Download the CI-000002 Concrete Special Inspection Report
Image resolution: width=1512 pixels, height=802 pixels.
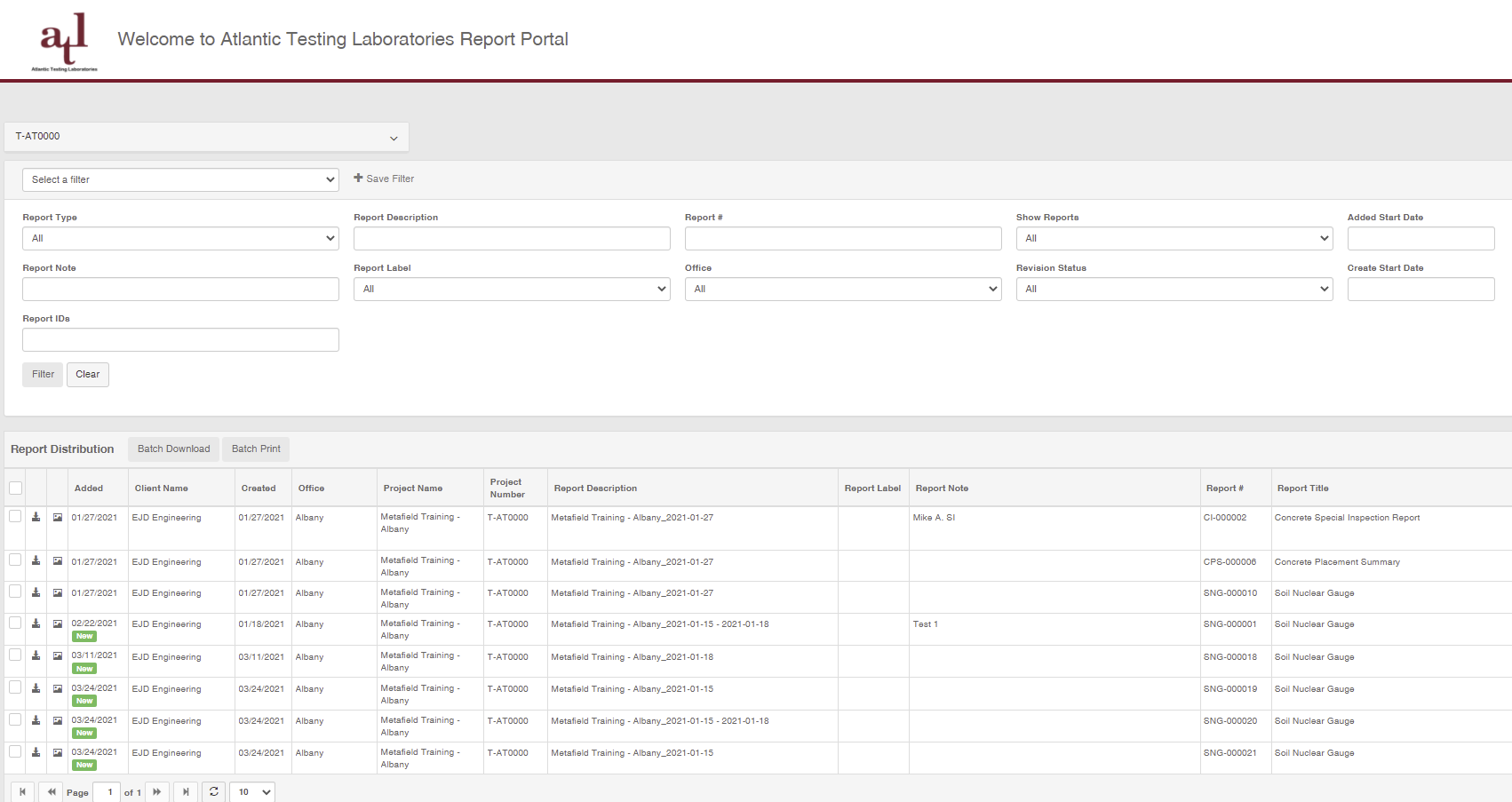[x=36, y=517]
